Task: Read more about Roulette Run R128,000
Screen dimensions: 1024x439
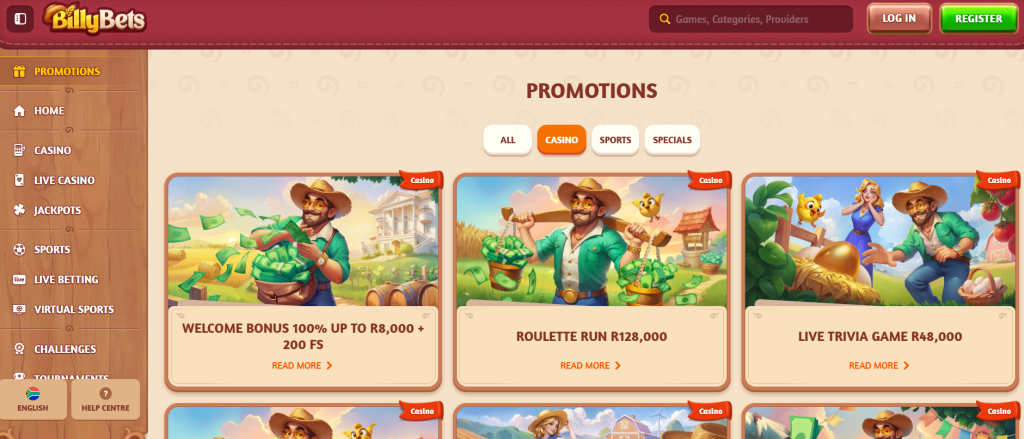Action: tap(590, 366)
